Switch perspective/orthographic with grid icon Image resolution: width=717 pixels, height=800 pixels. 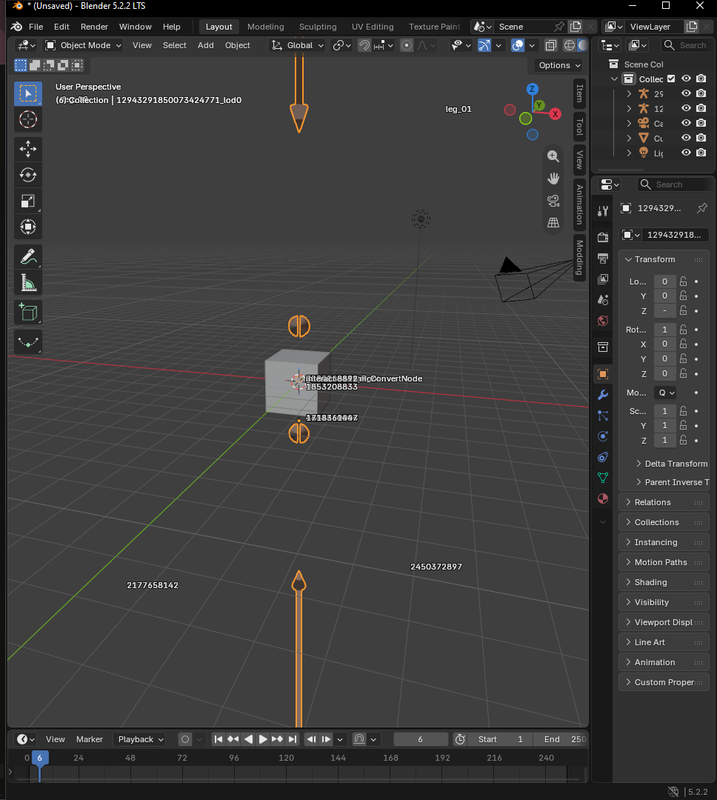(x=553, y=222)
